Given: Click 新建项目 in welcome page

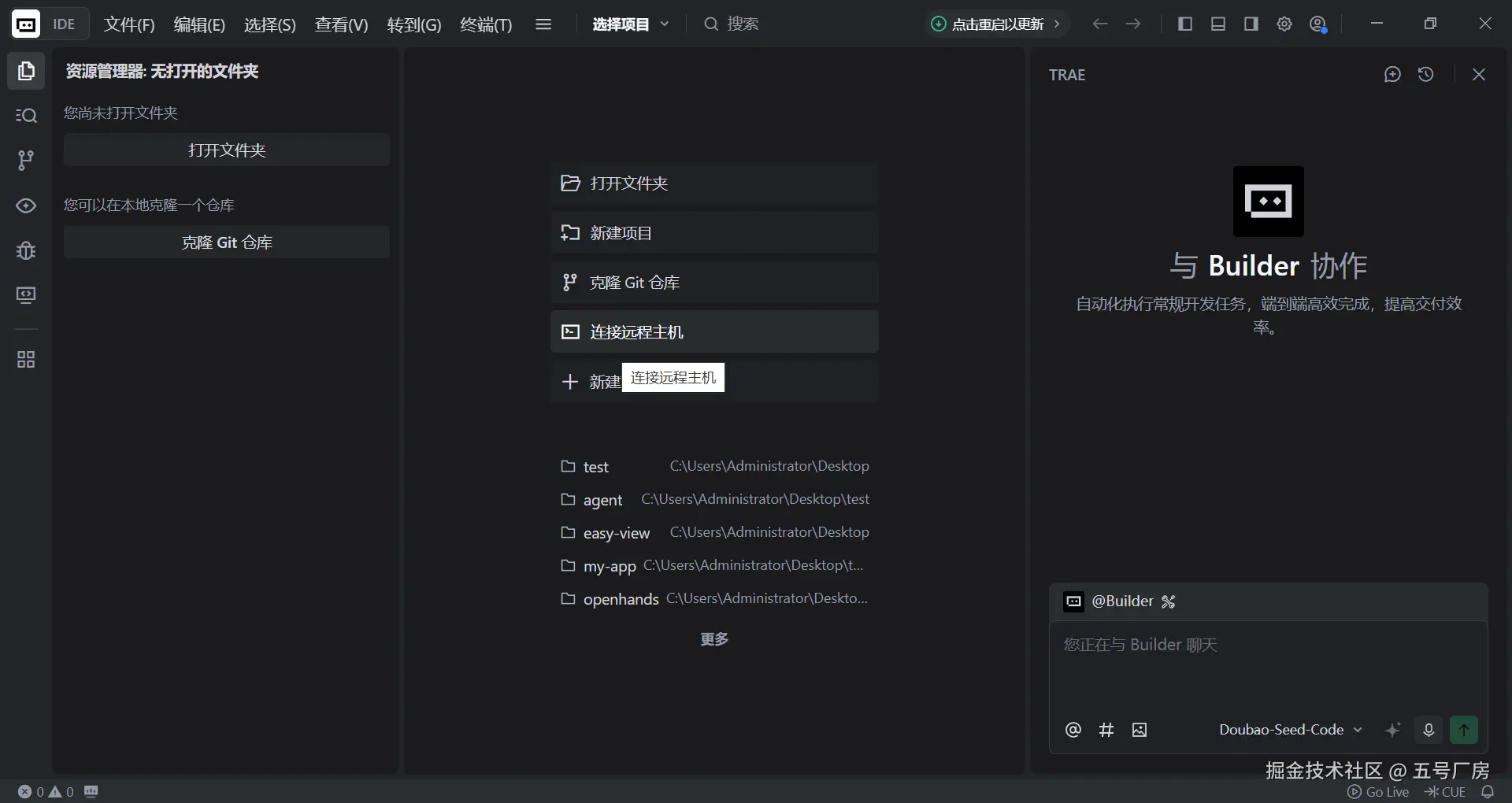Looking at the screenshot, I should pos(714,233).
